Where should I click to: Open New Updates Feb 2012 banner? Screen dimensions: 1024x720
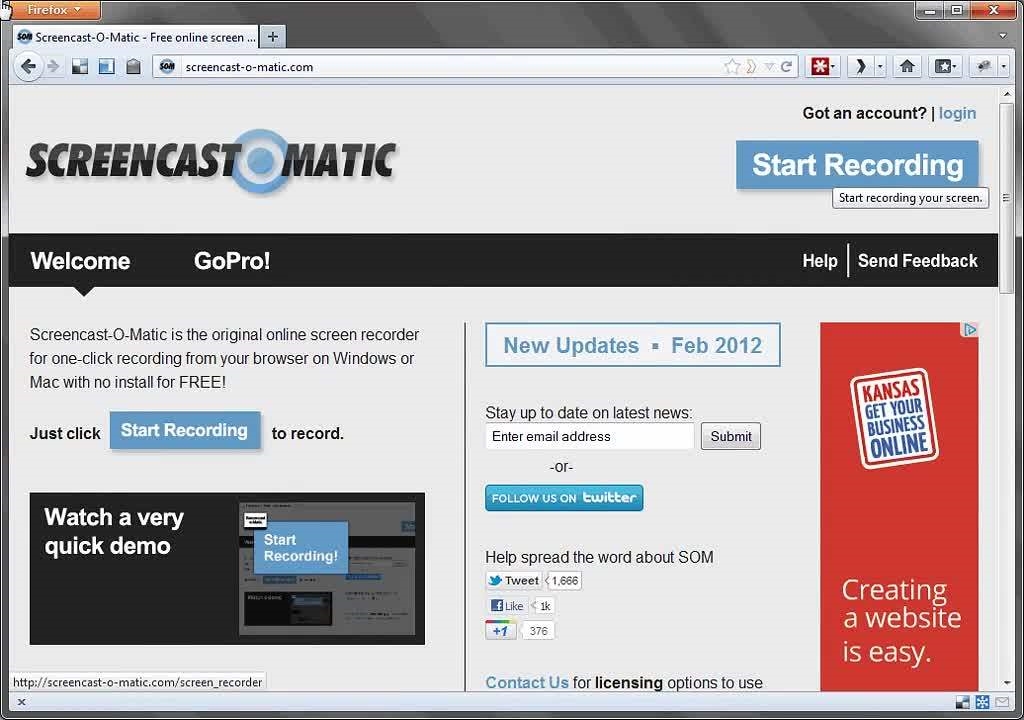coord(633,345)
